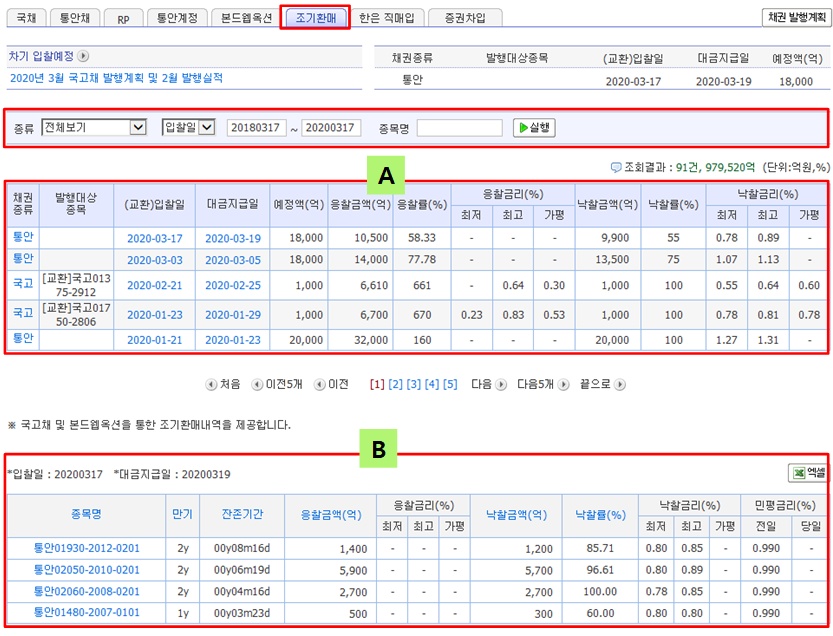This screenshot has height=636, width=833.
Task: Go to page [3]
Action: click(413, 384)
